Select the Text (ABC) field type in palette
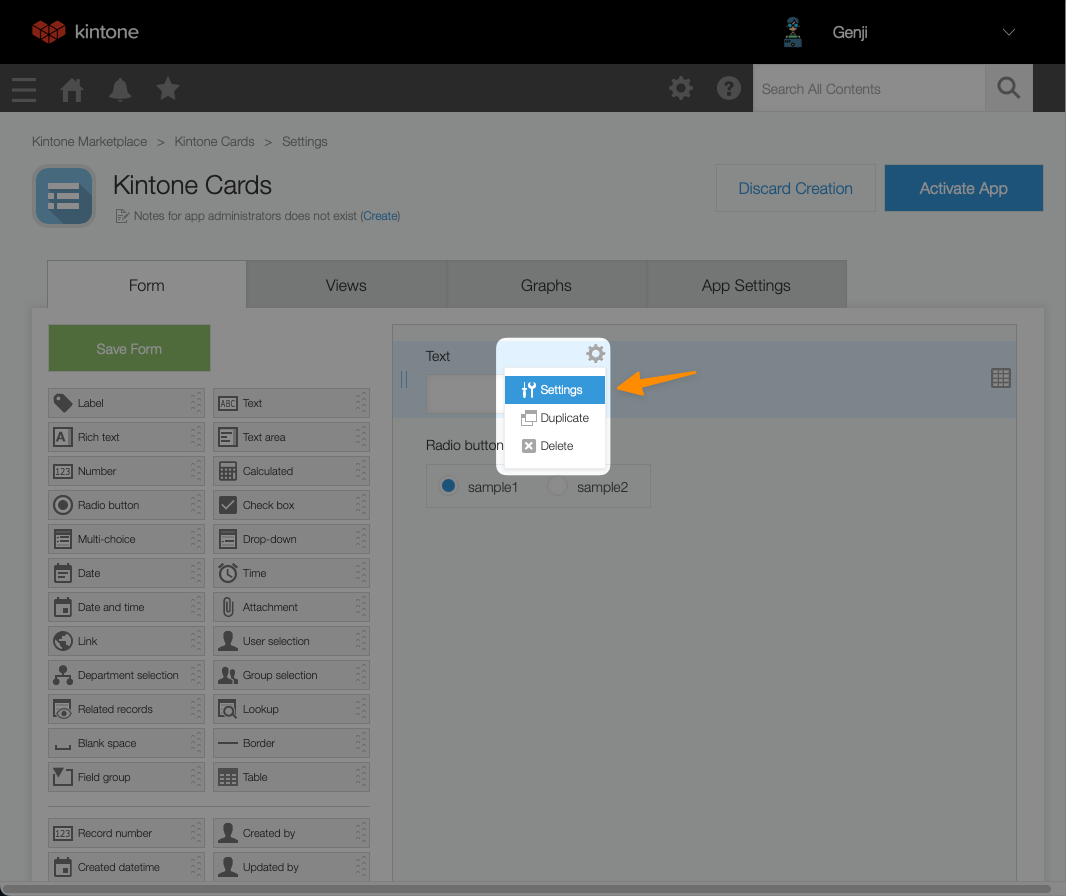Image resolution: width=1066 pixels, height=896 pixels. tap(292, 403)
